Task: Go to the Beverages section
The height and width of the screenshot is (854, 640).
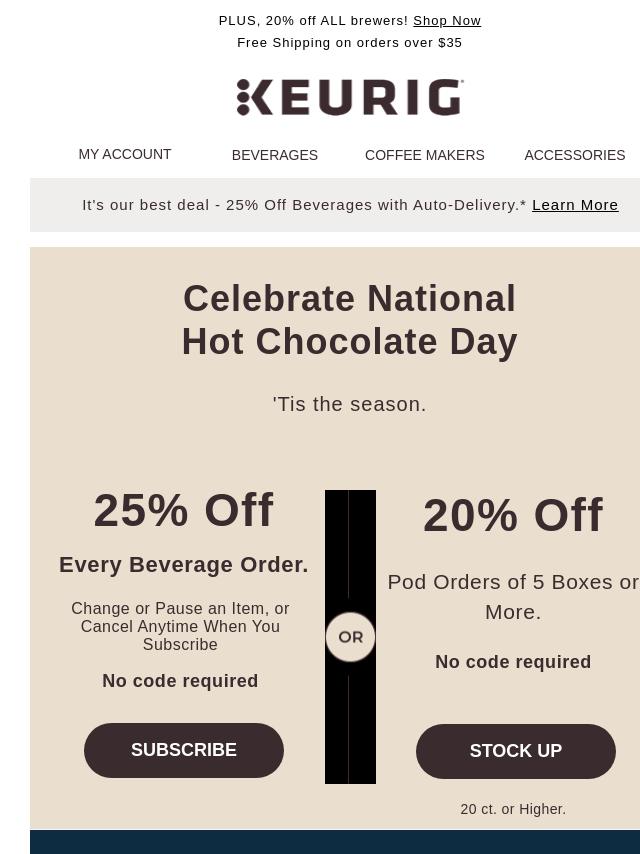Action: pos(275,155)
